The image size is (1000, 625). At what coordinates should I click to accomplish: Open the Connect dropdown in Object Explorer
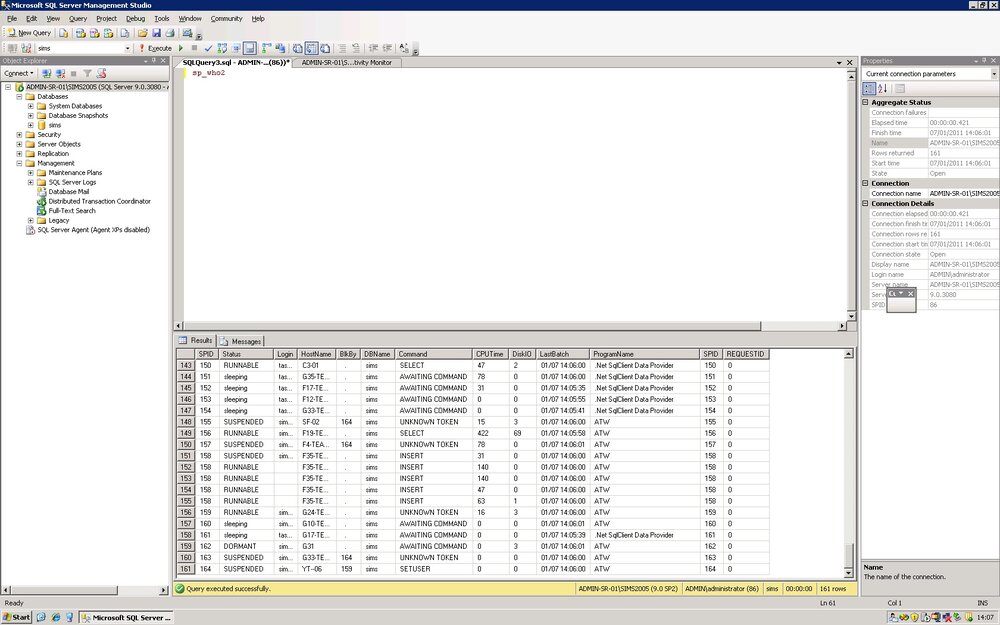point(18,73)
